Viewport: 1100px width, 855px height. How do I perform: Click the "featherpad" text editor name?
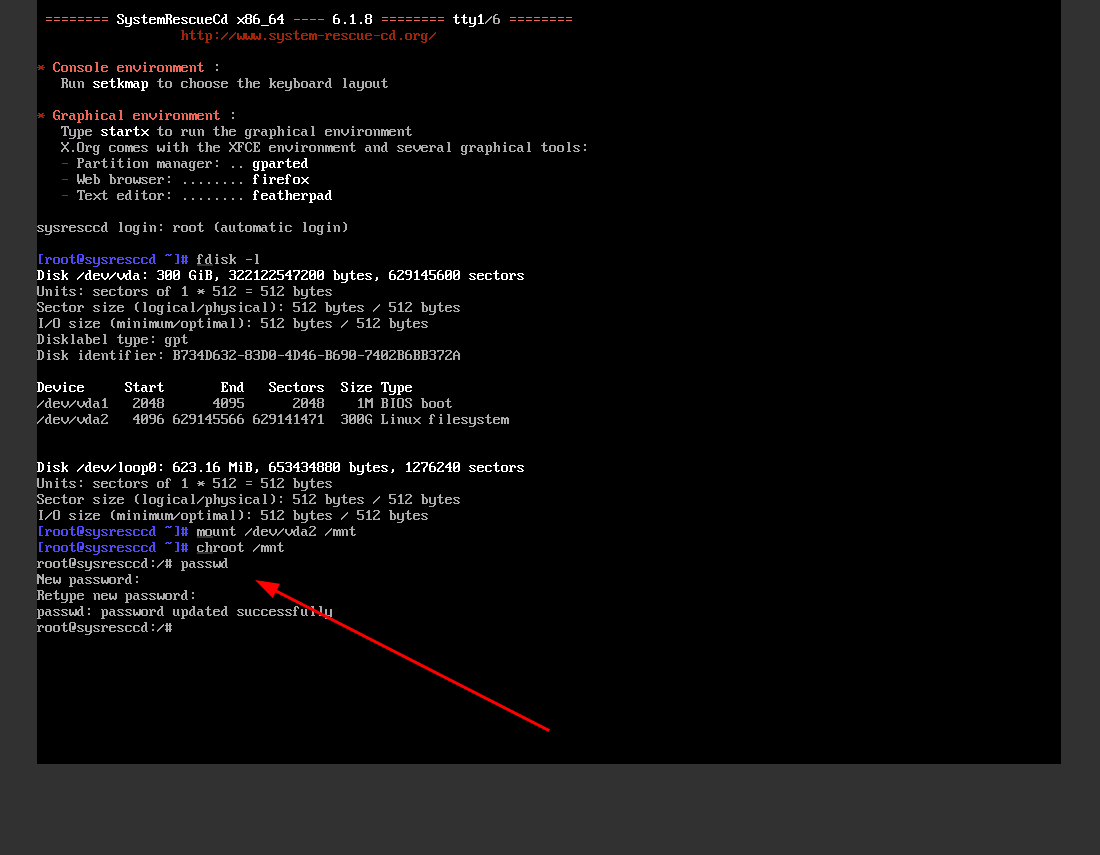[x=292, y=196]
